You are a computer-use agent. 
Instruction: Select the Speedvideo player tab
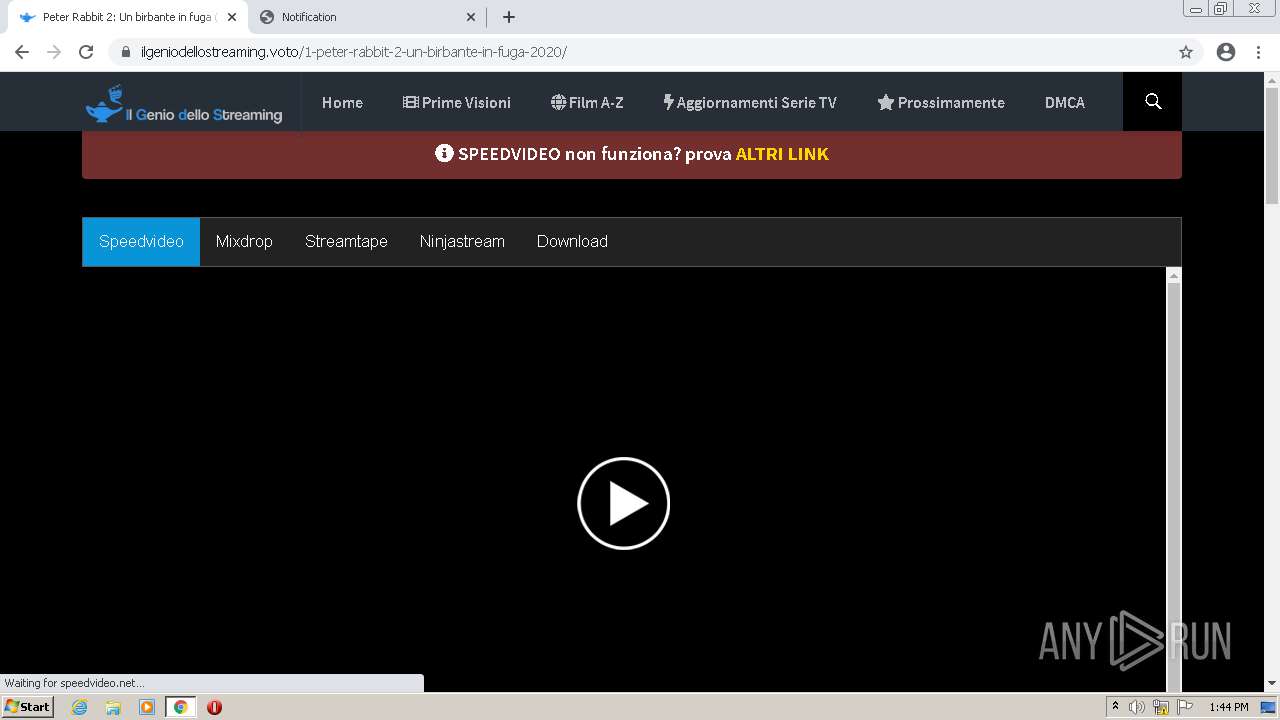coord(141,242)
